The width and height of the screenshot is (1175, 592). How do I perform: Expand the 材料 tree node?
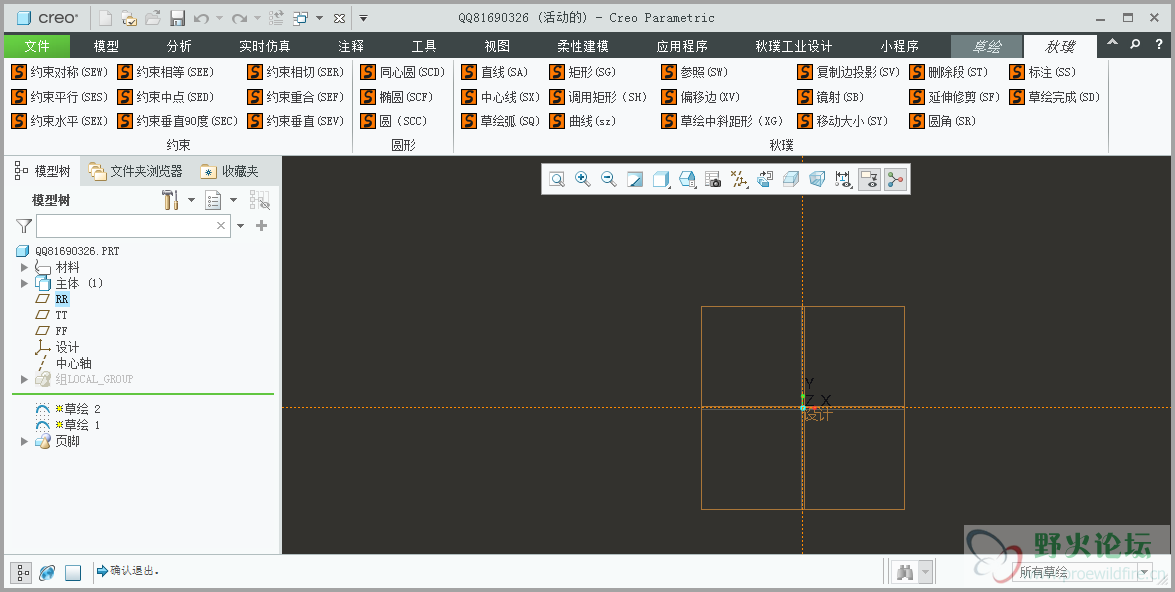[x=24, y=267]
